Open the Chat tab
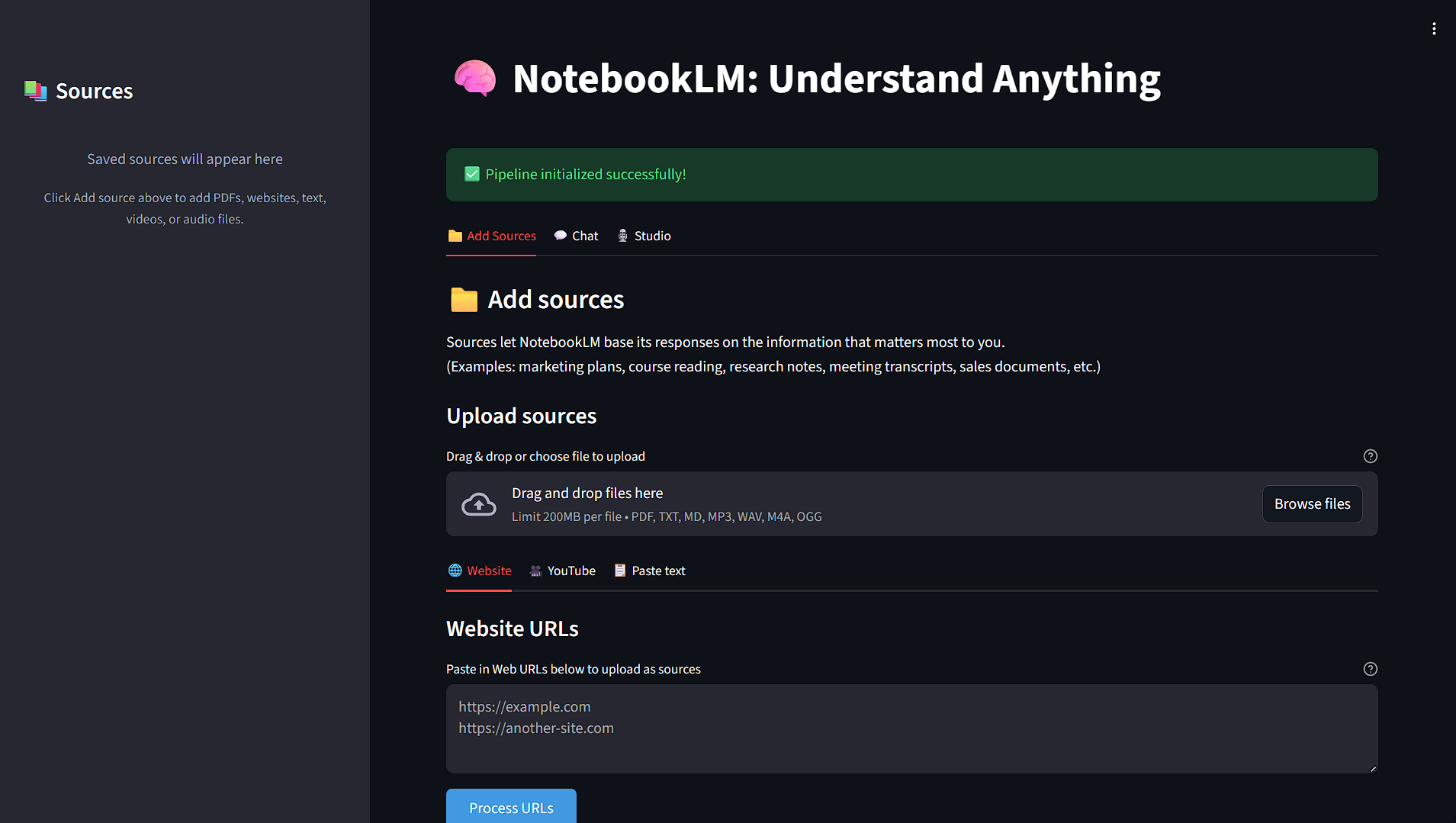 coord(576,236)
